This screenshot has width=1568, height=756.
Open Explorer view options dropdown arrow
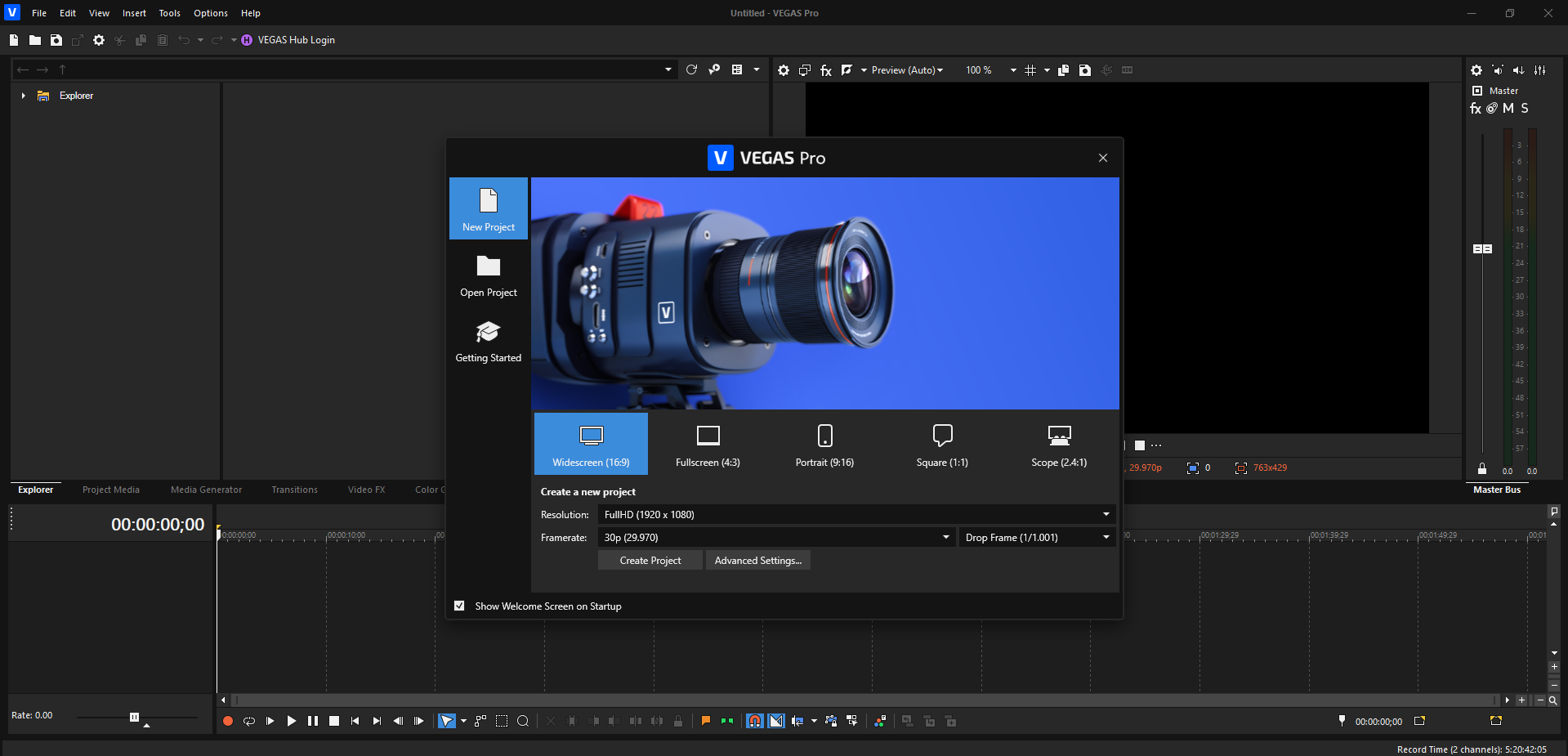pos(757,70)
